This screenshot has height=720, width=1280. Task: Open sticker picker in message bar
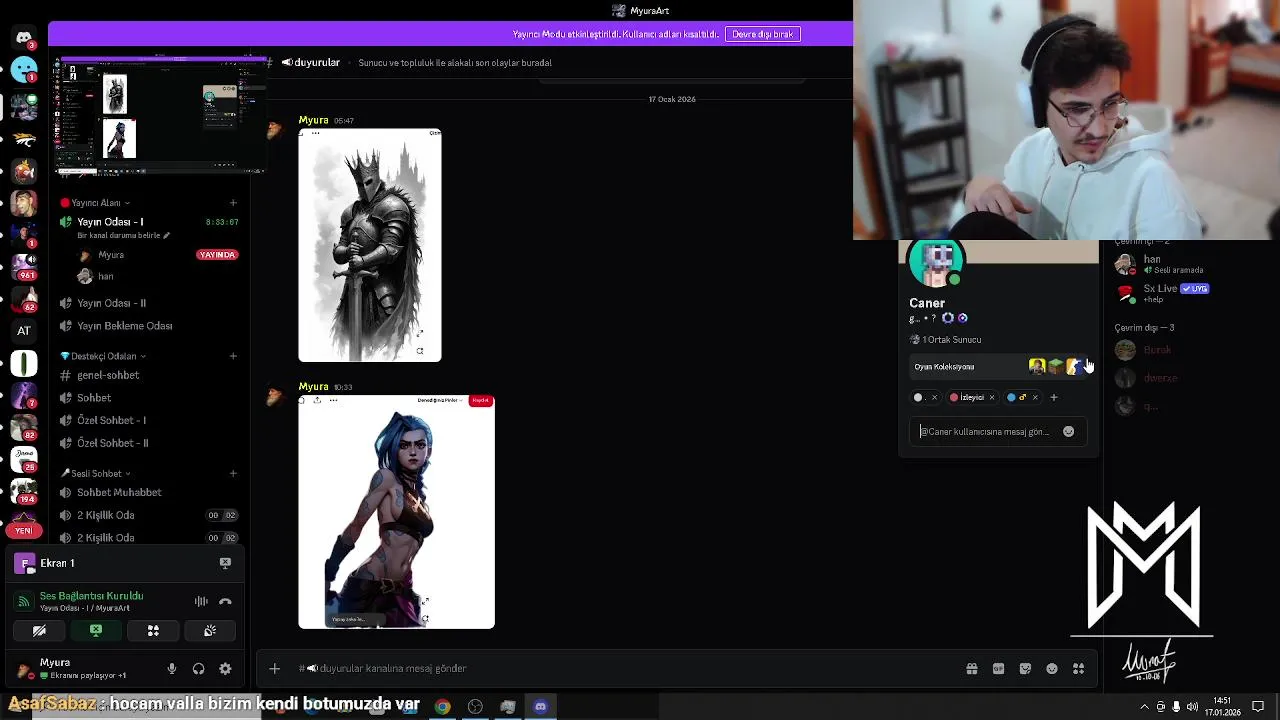[1025, 669]
